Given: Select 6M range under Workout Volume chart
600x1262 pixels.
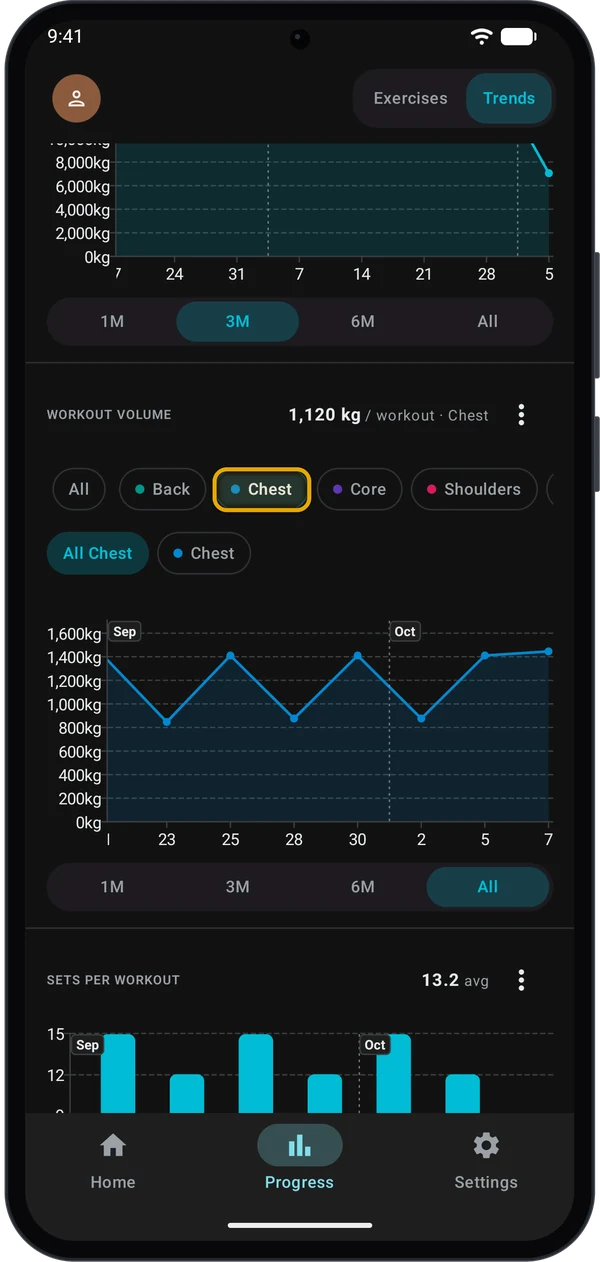Looking at the screenshot, I should [362, 887].
